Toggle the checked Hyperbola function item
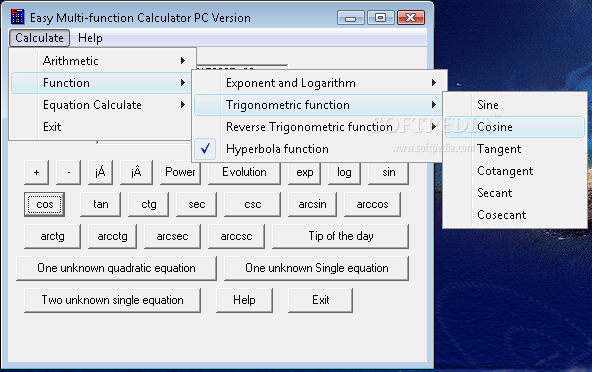Image resolution: width=592 pixels, height=372 pixels. point(319,148)
